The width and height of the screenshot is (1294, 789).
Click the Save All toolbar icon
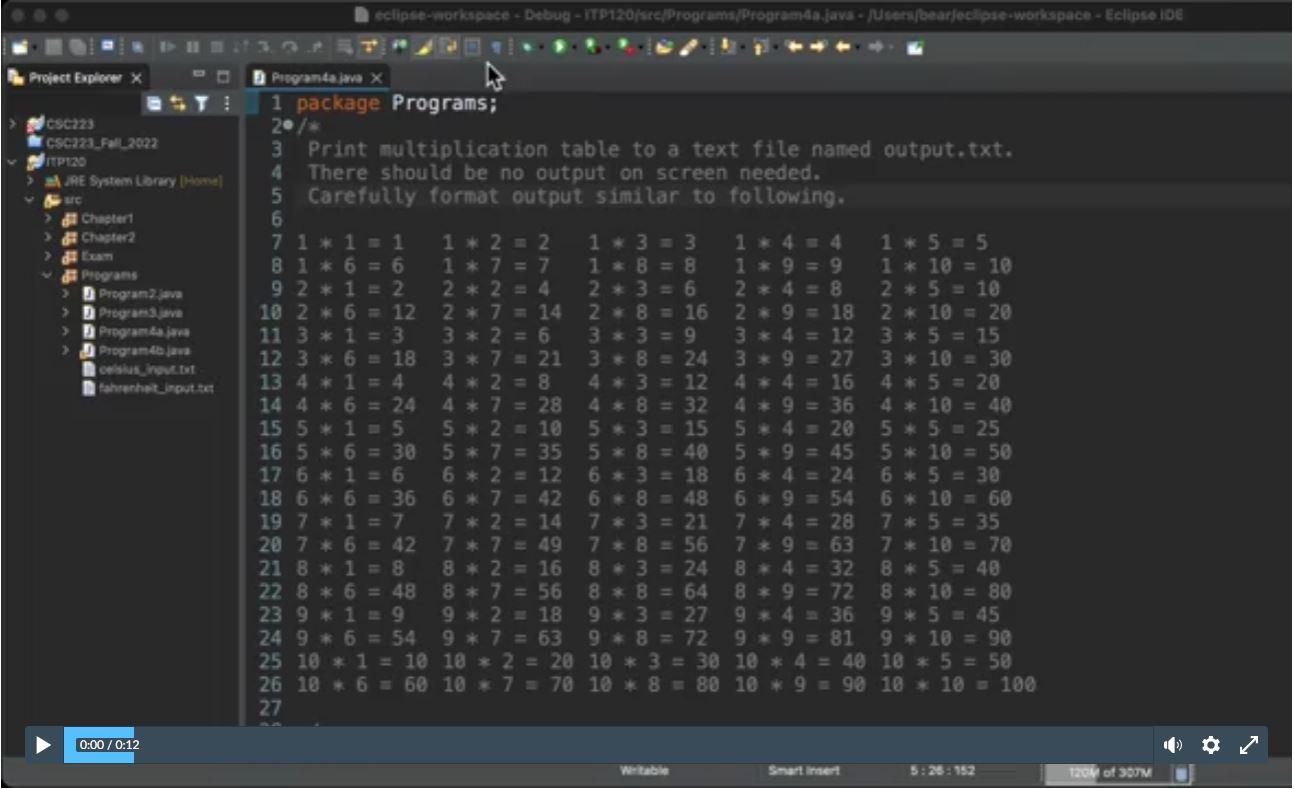(x=77, y=47)
